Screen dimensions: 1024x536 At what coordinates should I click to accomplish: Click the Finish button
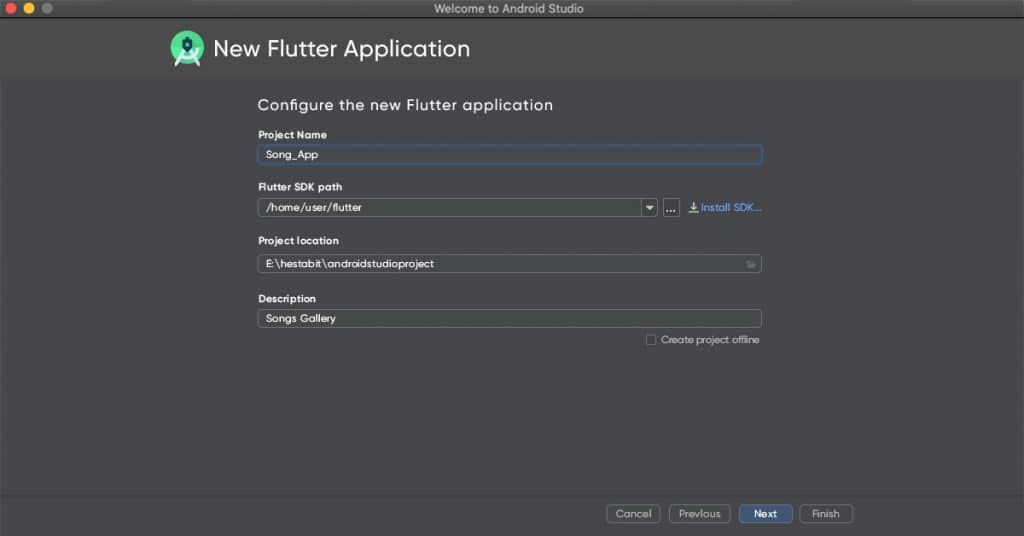point(825,514)
